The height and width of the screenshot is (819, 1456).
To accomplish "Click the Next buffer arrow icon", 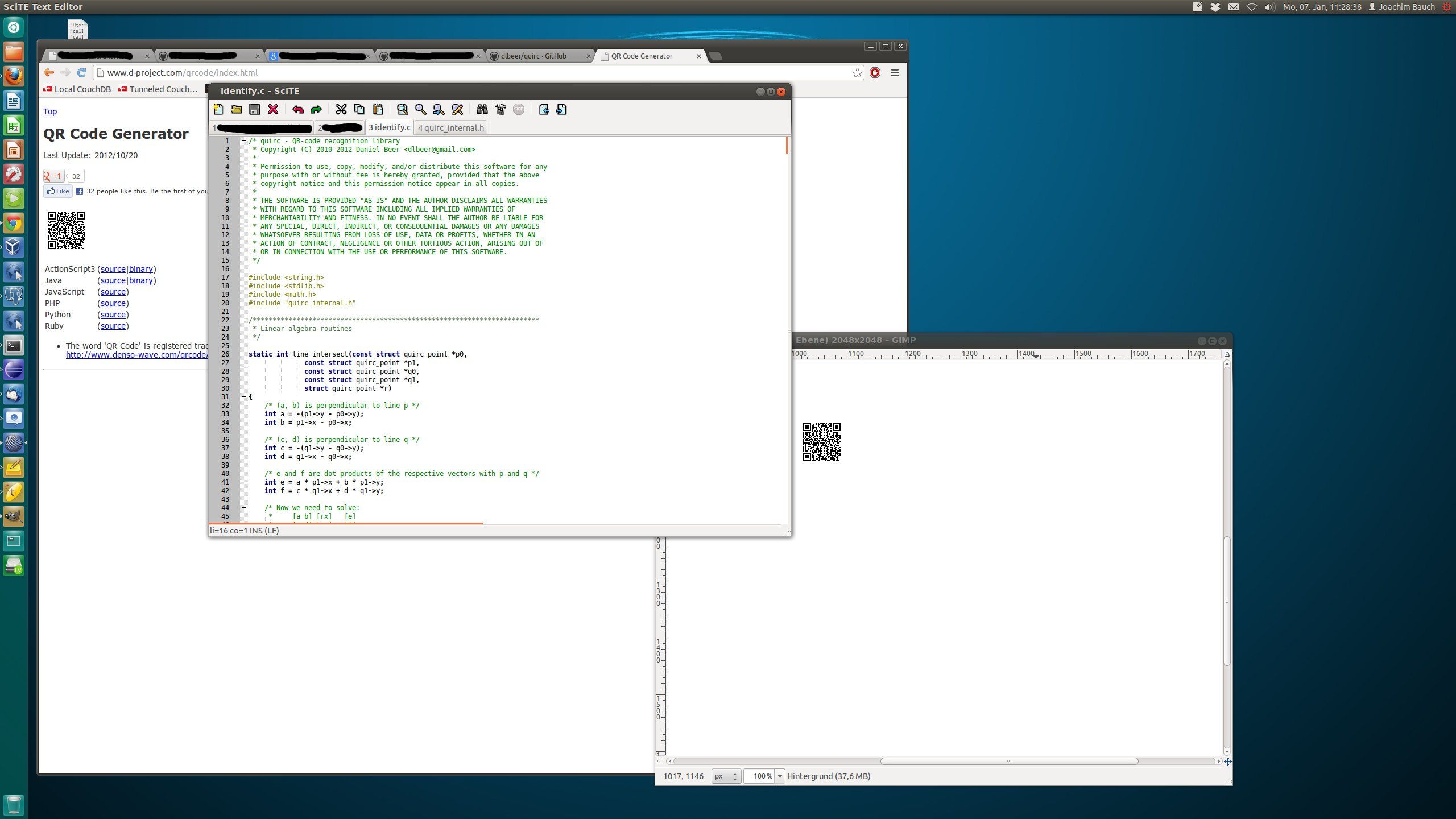I will click(x=561, y=109).
